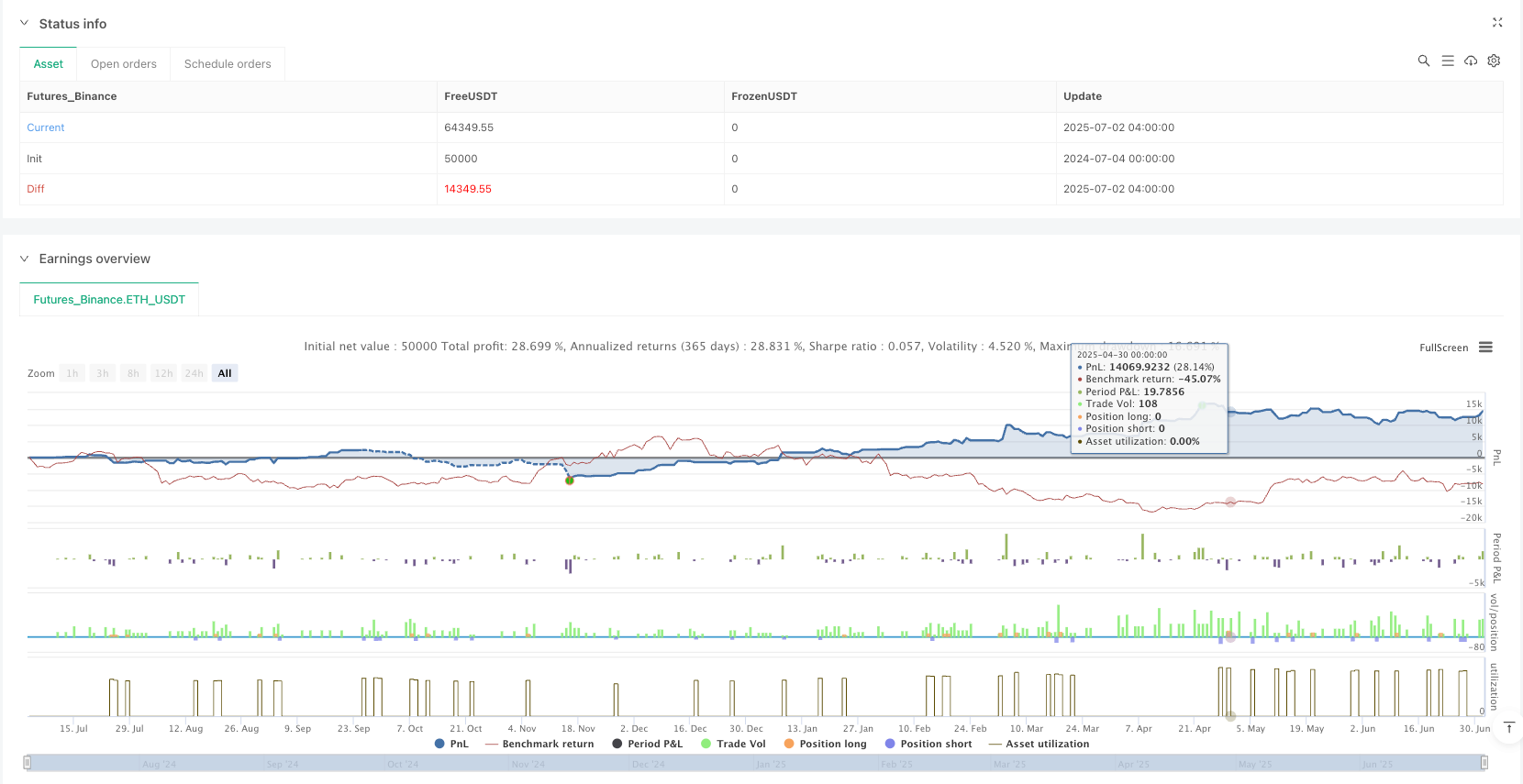Switch to the Schedule orders tab
The height and width of the screenshot is (784, 1523).
click(x=228, y=64)
